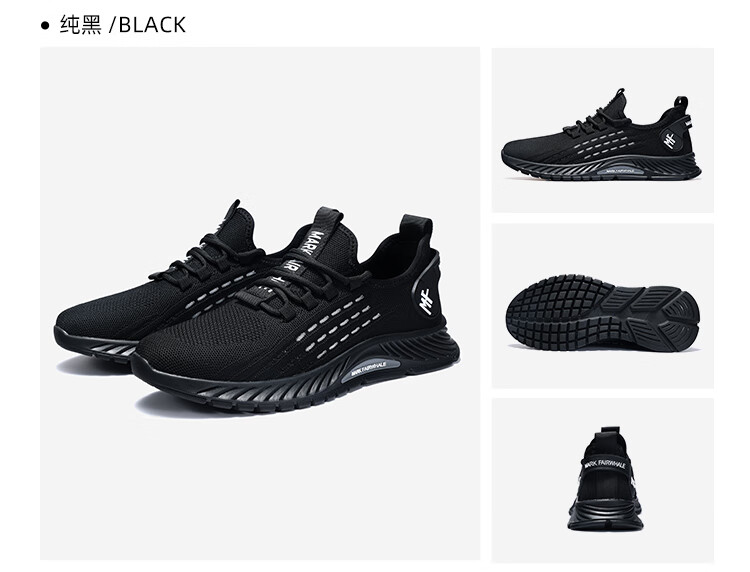Click the 纯黑 Chinese color label
Viewport: 750px width, 572px height.
click(80, 25)
